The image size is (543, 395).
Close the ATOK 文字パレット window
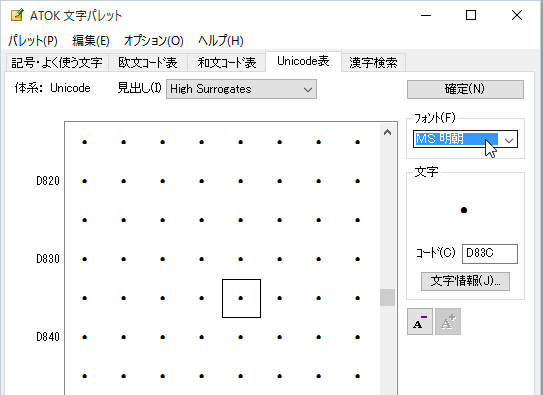[517, 15]
